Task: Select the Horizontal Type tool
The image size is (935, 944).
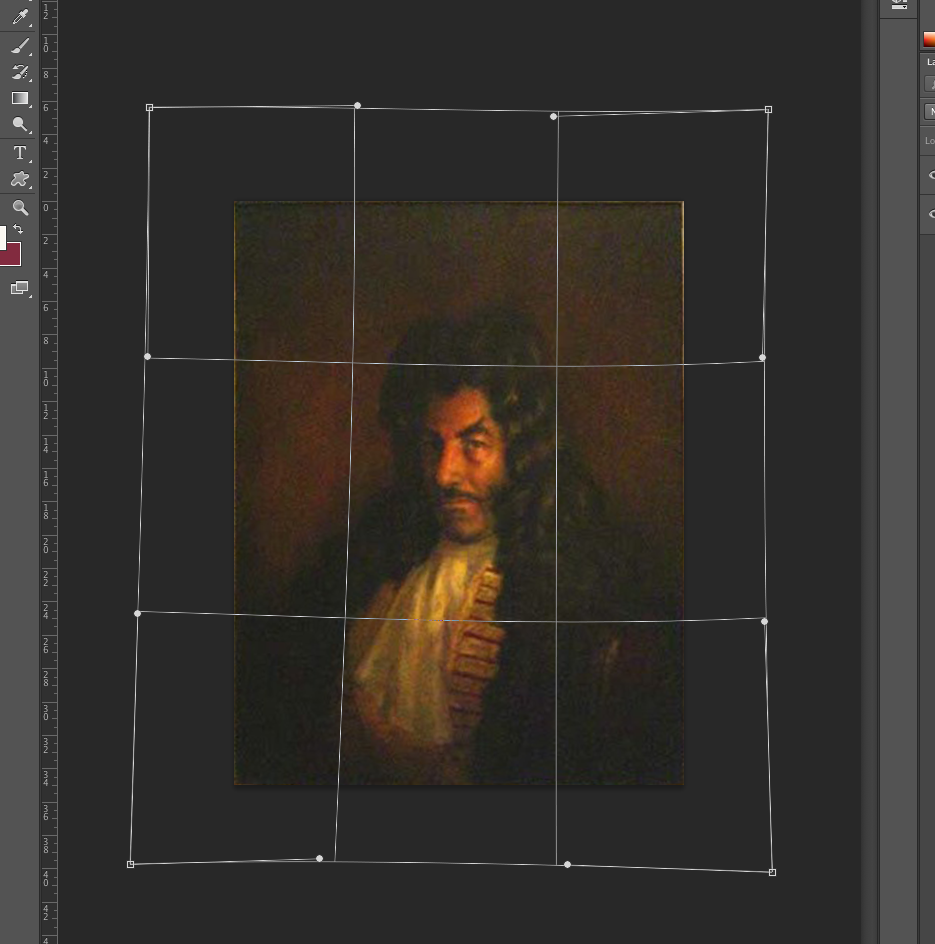Action: point(20,153)
